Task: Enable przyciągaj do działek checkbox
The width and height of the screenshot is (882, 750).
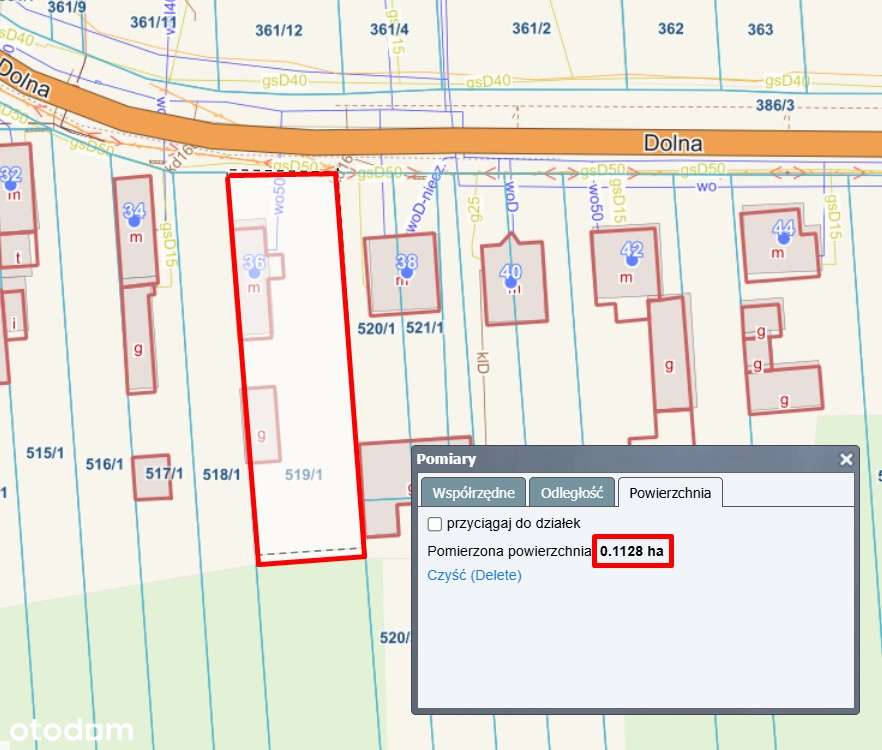Action: (x=434, y=524)
